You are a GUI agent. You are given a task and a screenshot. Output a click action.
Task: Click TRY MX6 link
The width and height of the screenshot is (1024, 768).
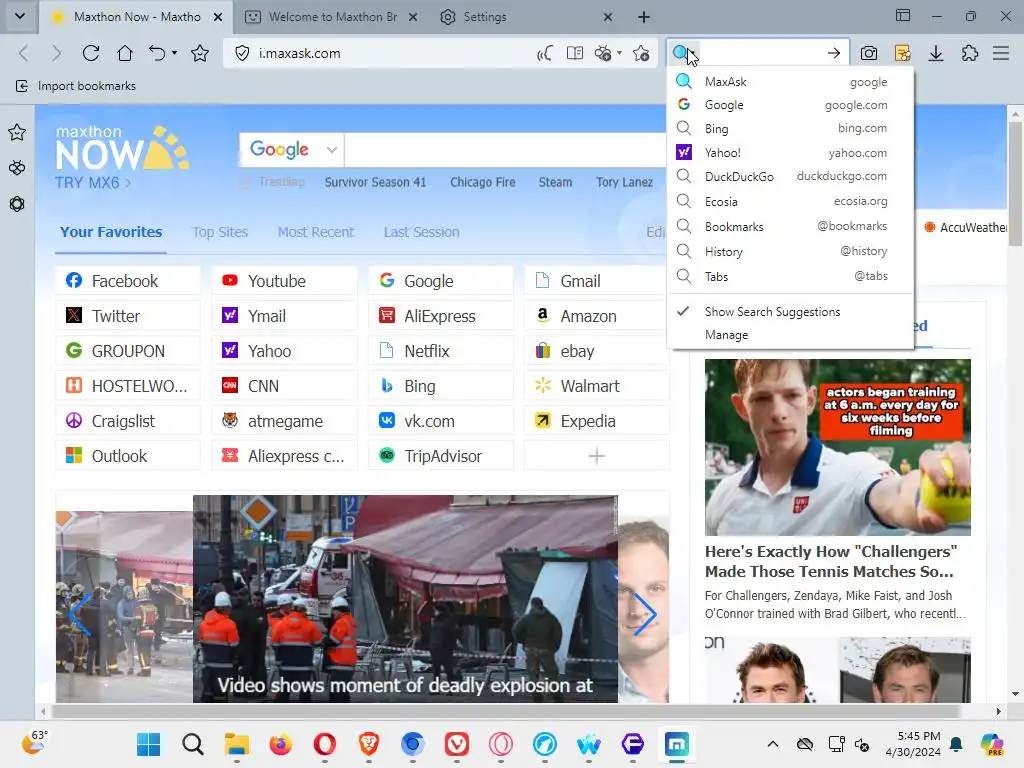point(93,183)
